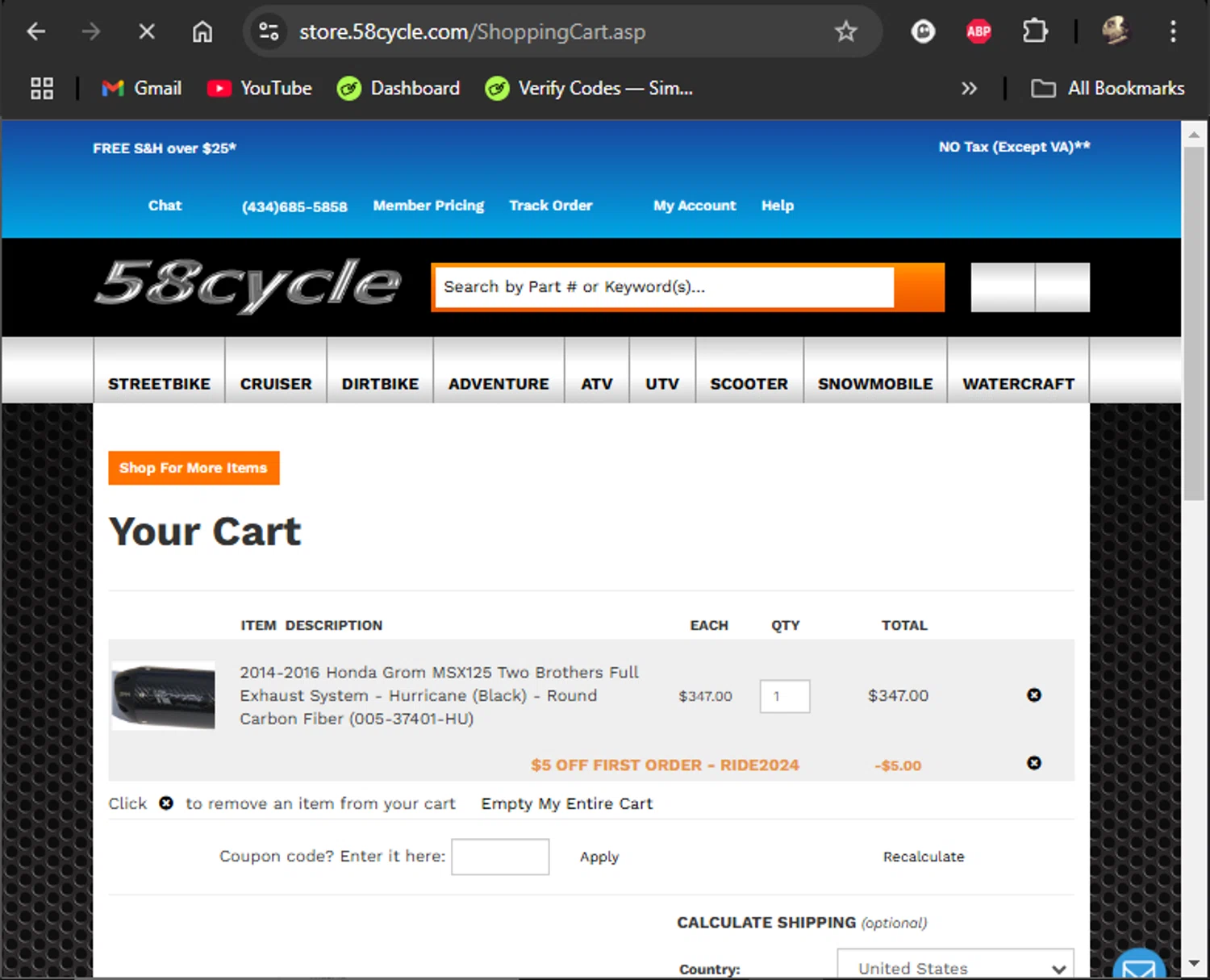Open the STREETBIKE category
This screenshot has height=980, width=1210.
pos(159,384)
